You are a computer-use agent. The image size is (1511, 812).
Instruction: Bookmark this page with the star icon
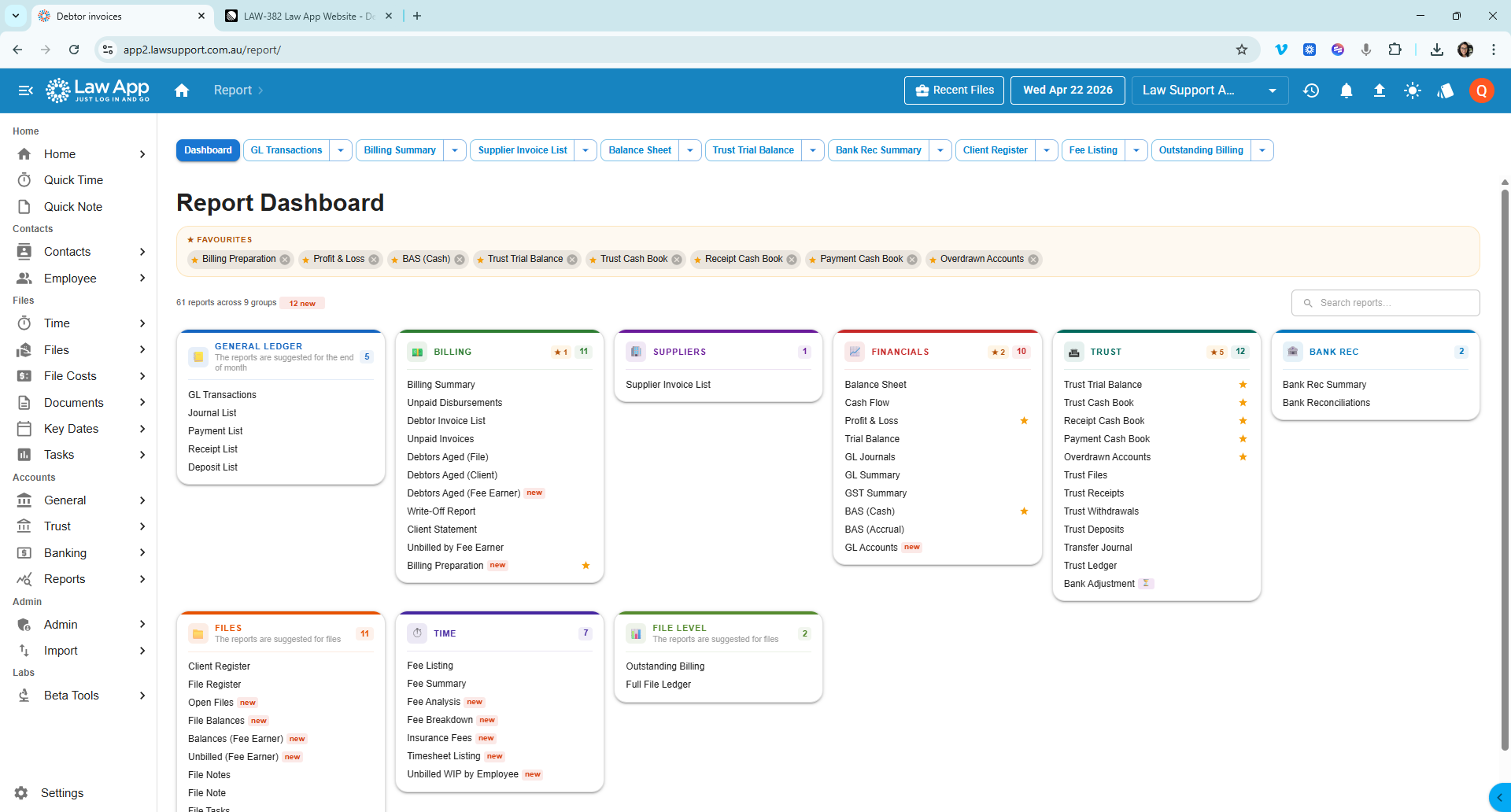pyautogui.click(x=1242, y=50)
